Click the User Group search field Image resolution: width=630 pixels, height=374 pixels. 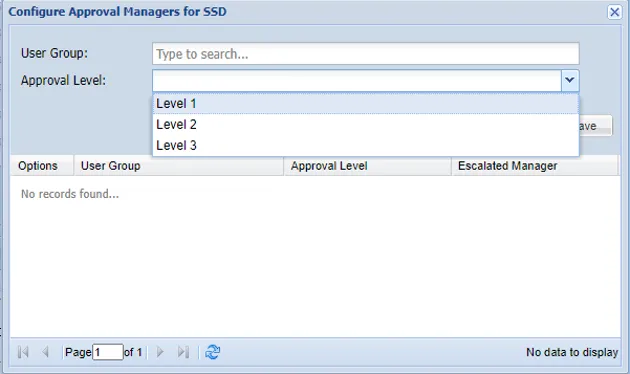(x=366, y=54)
